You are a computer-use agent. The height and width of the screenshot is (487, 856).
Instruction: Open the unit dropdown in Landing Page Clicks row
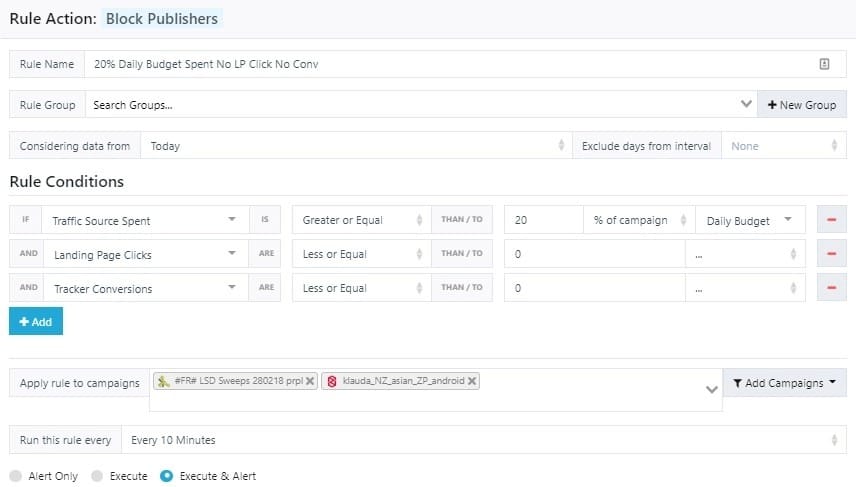[745, 254]
